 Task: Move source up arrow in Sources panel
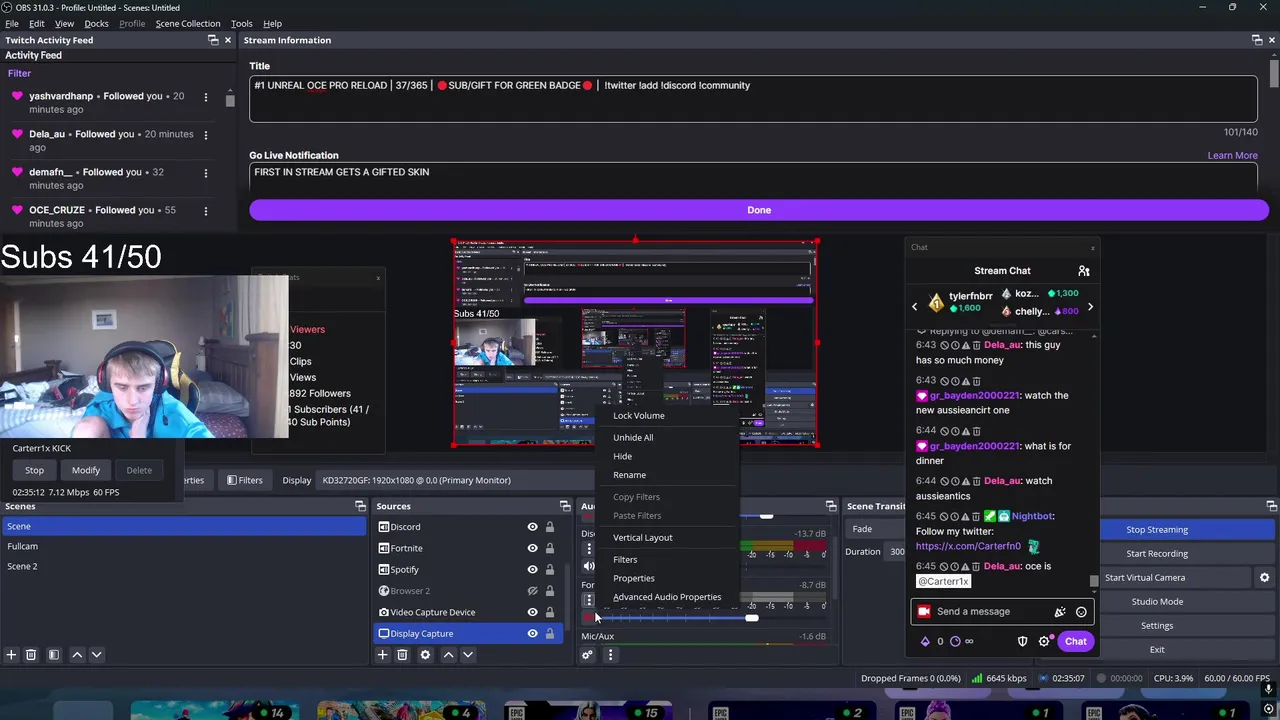[448, 655]
